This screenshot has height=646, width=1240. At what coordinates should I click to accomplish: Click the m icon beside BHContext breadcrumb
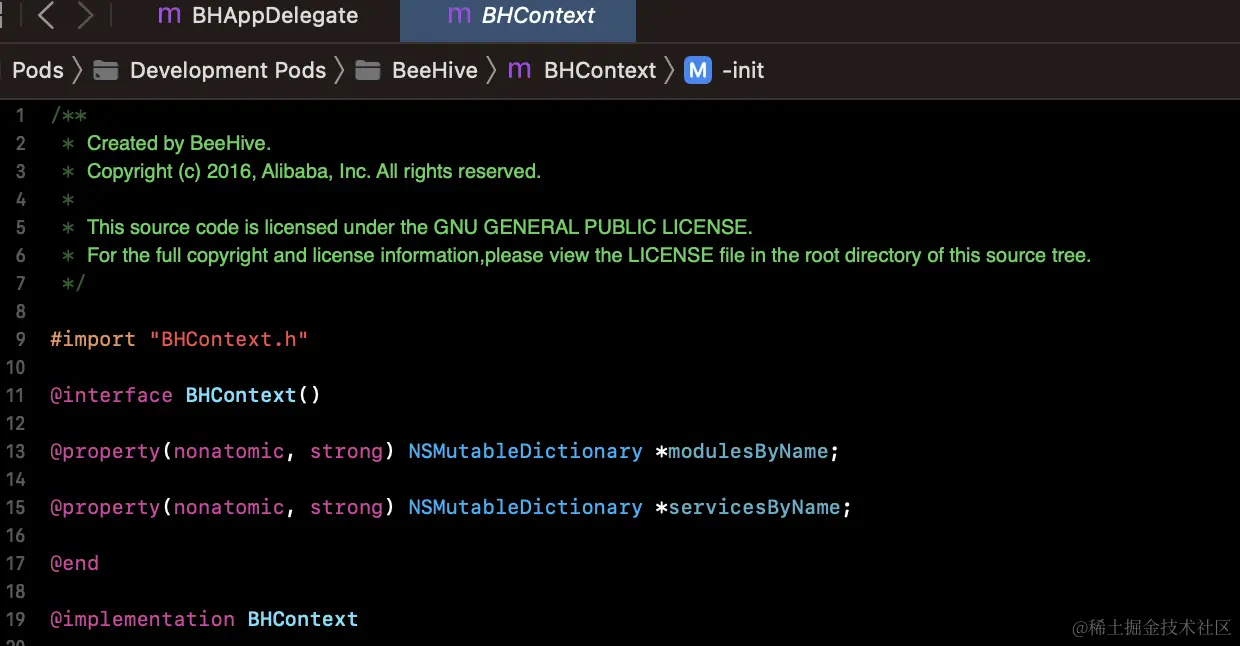click(519, 70)
